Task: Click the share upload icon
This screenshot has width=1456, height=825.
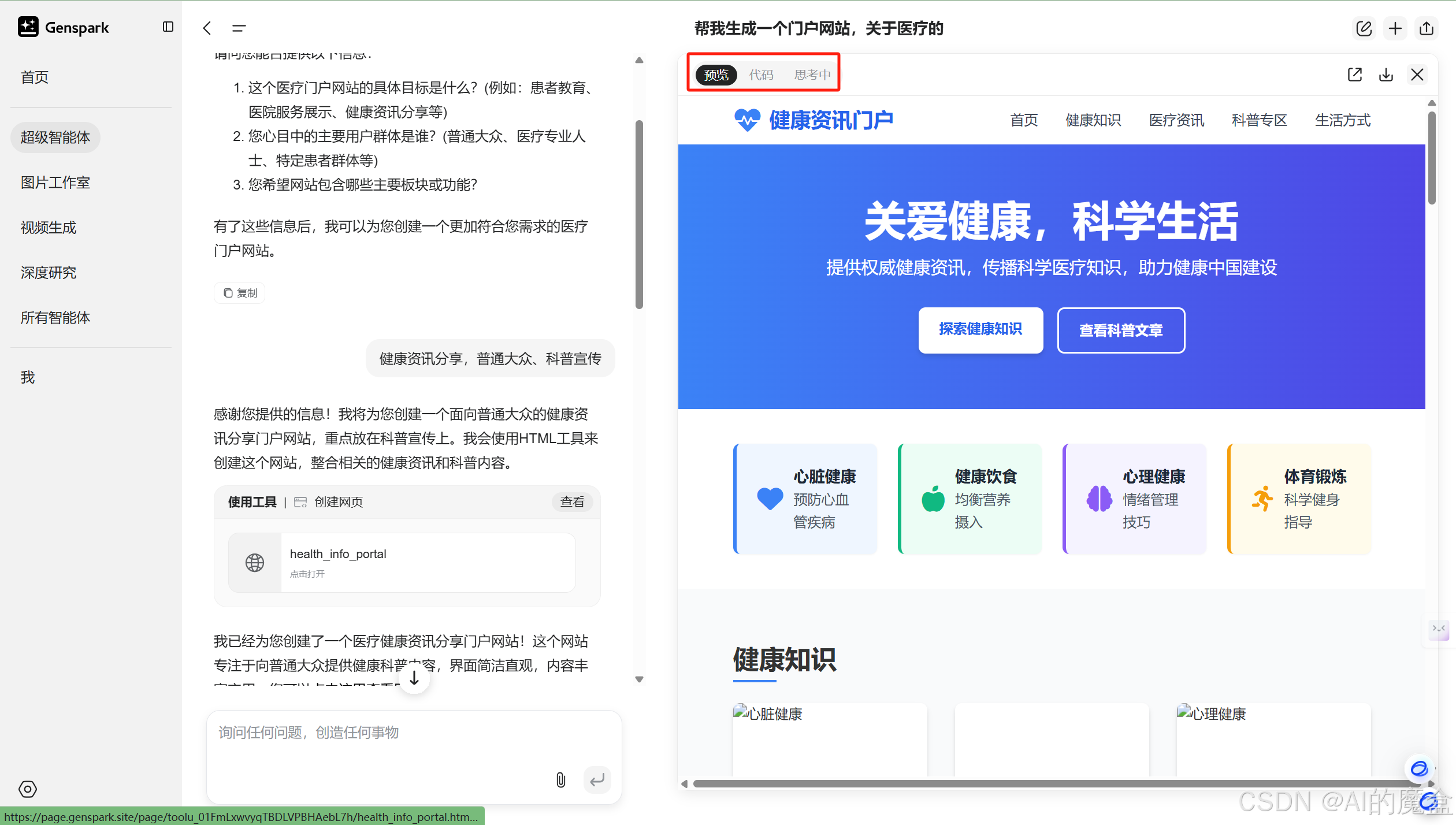Action: (x=1427, y=28)
